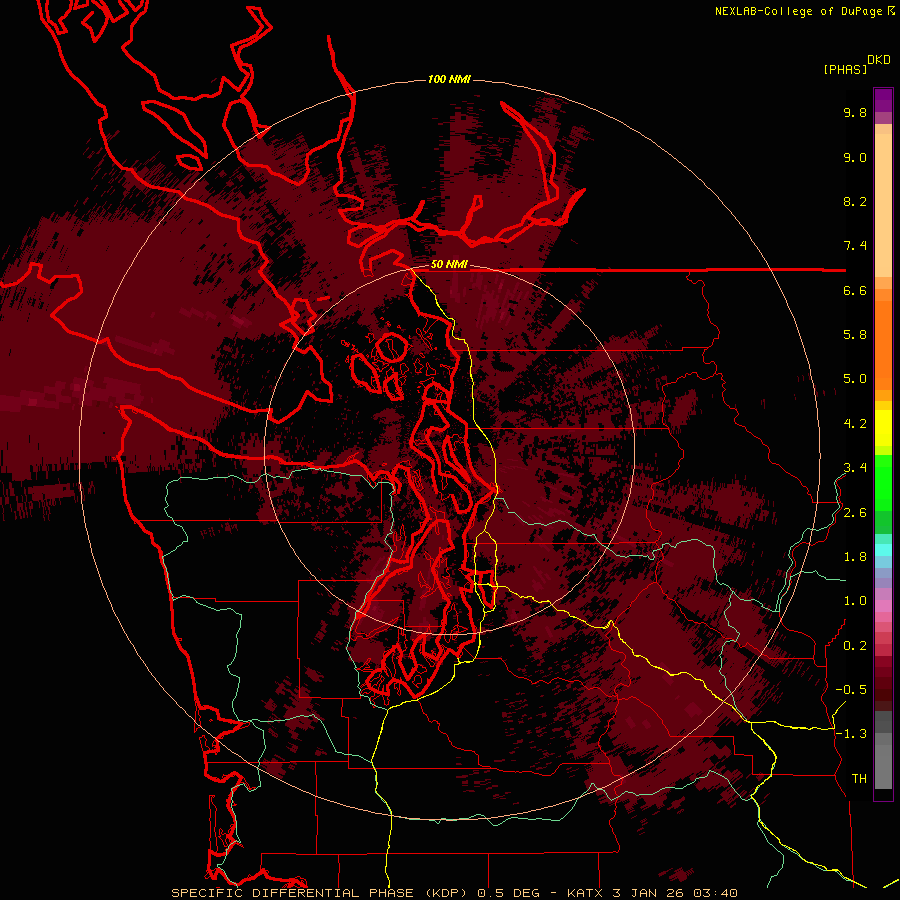Click the DKD label above the color scale
This screenshot has width=900, height=900.
click(x=879, y=60)
